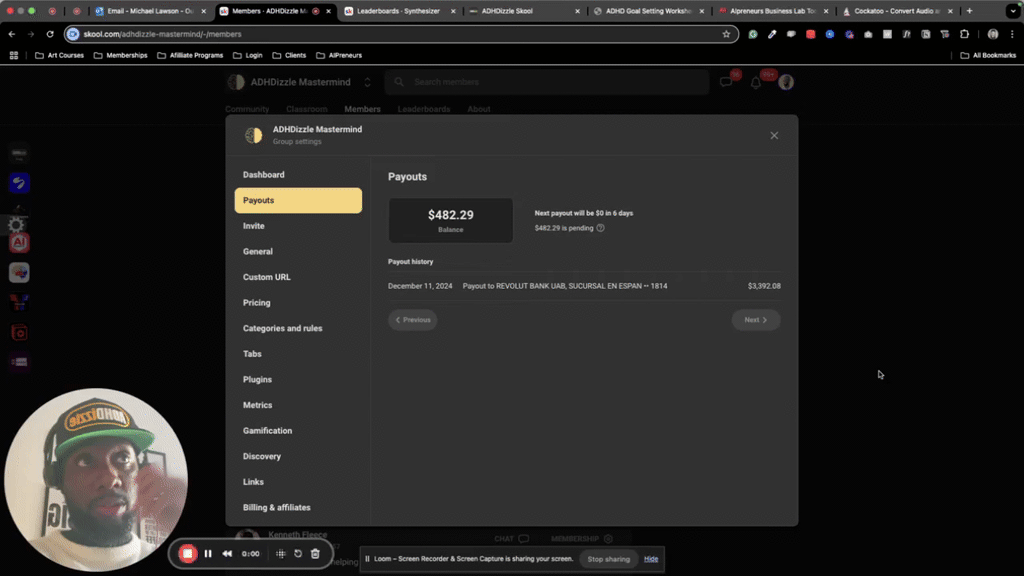Screen dimensions: 1024x576
Task: Click the Loom stop recording button
Action: [x=187, y=554]
